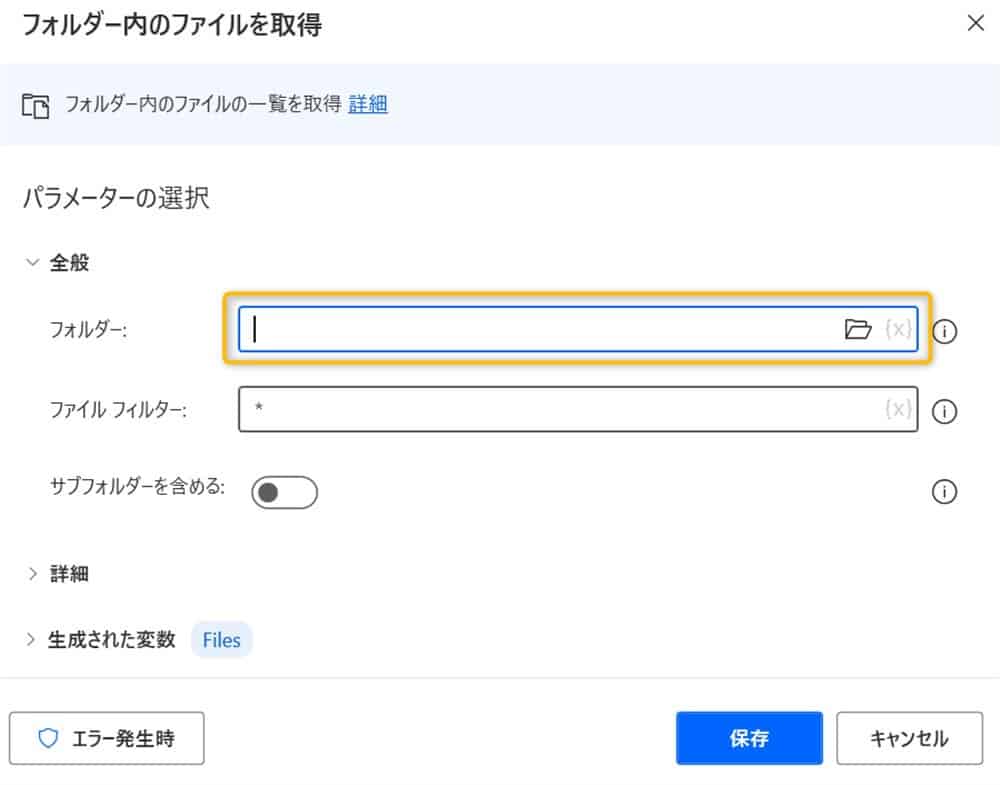Click the 保存 button
The height and width of the screenshot is (785, 1000).
click(x=749, y=739)
